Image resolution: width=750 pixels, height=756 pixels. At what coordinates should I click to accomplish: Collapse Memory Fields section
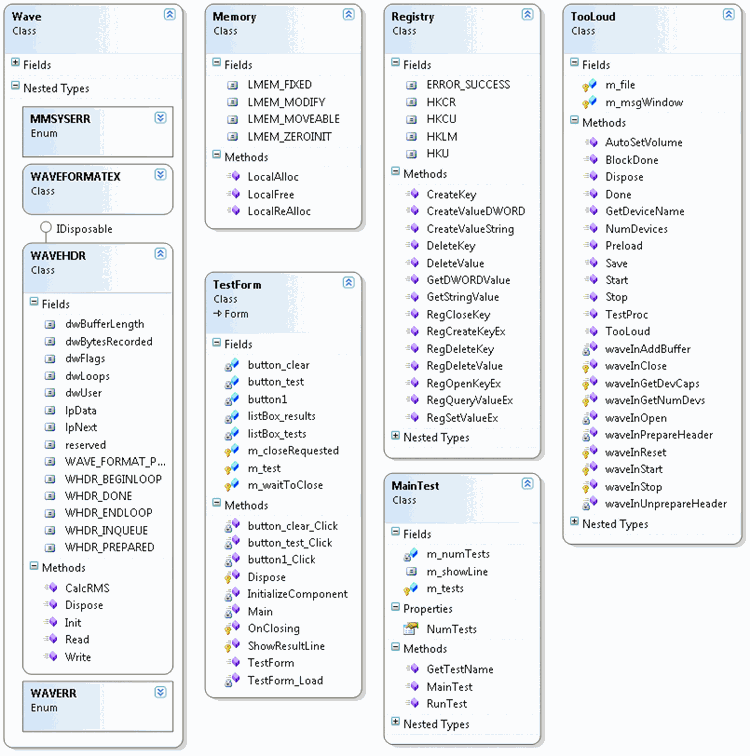tap(216, 62)
